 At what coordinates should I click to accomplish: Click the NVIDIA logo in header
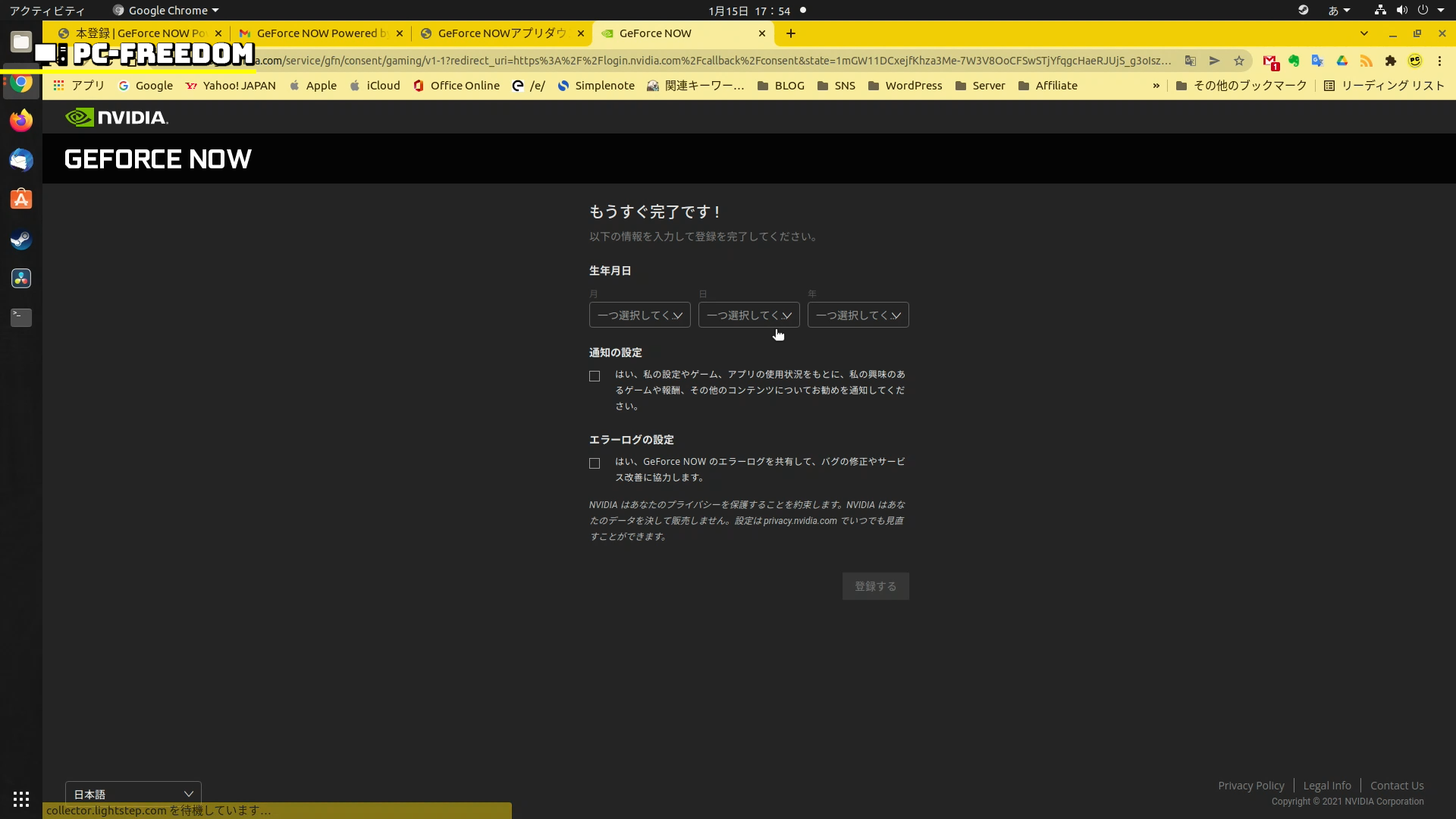point(117,118)
